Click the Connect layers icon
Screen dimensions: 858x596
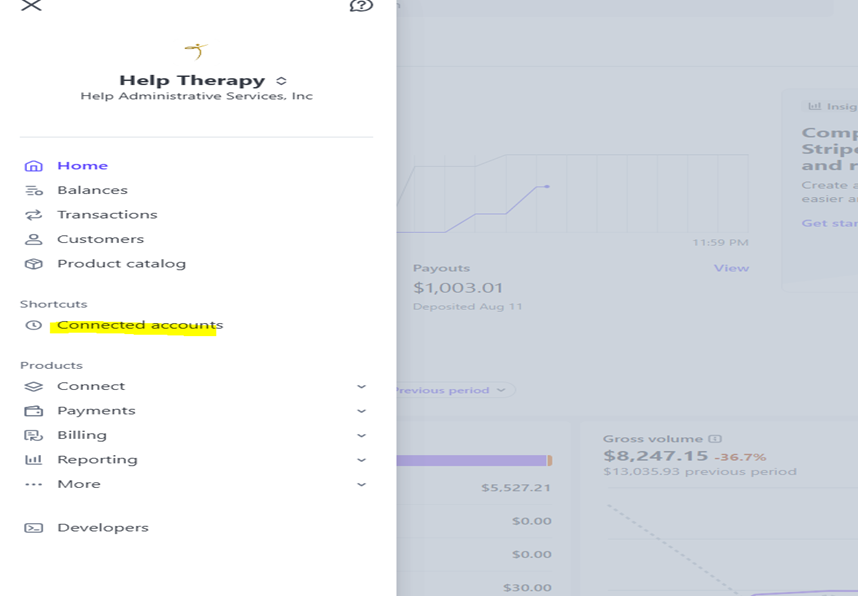point(33,386)
